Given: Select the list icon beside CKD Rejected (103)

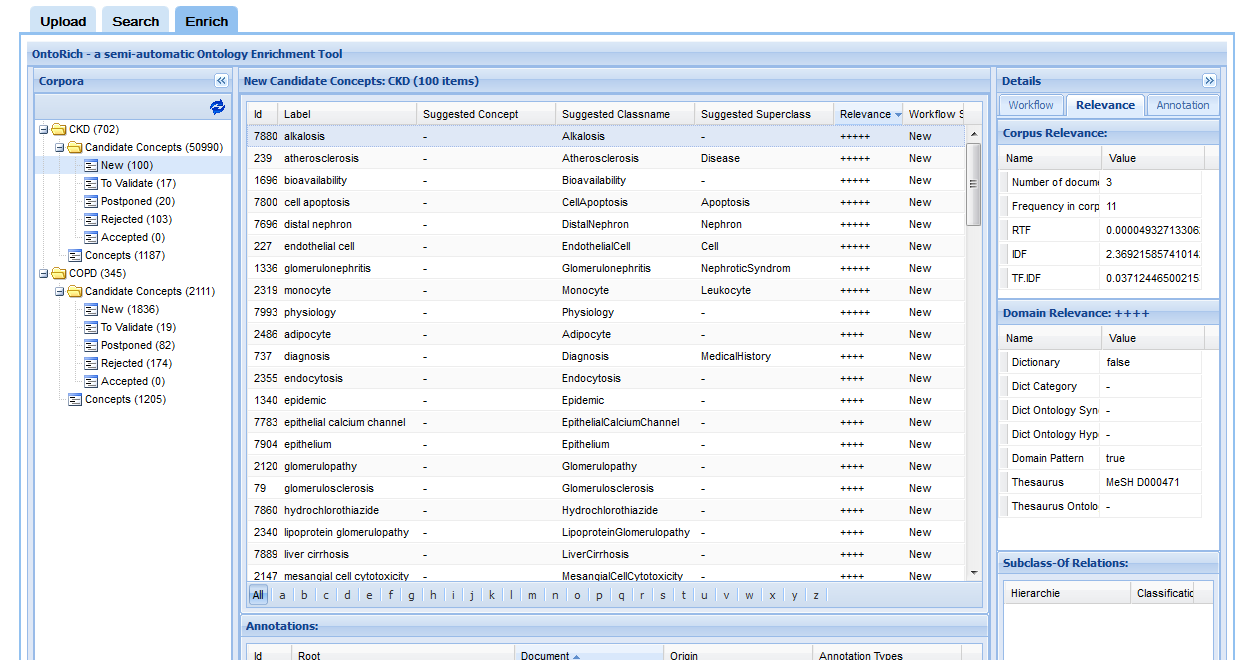Looking at the screenshot, I should (x=91, y=220).
